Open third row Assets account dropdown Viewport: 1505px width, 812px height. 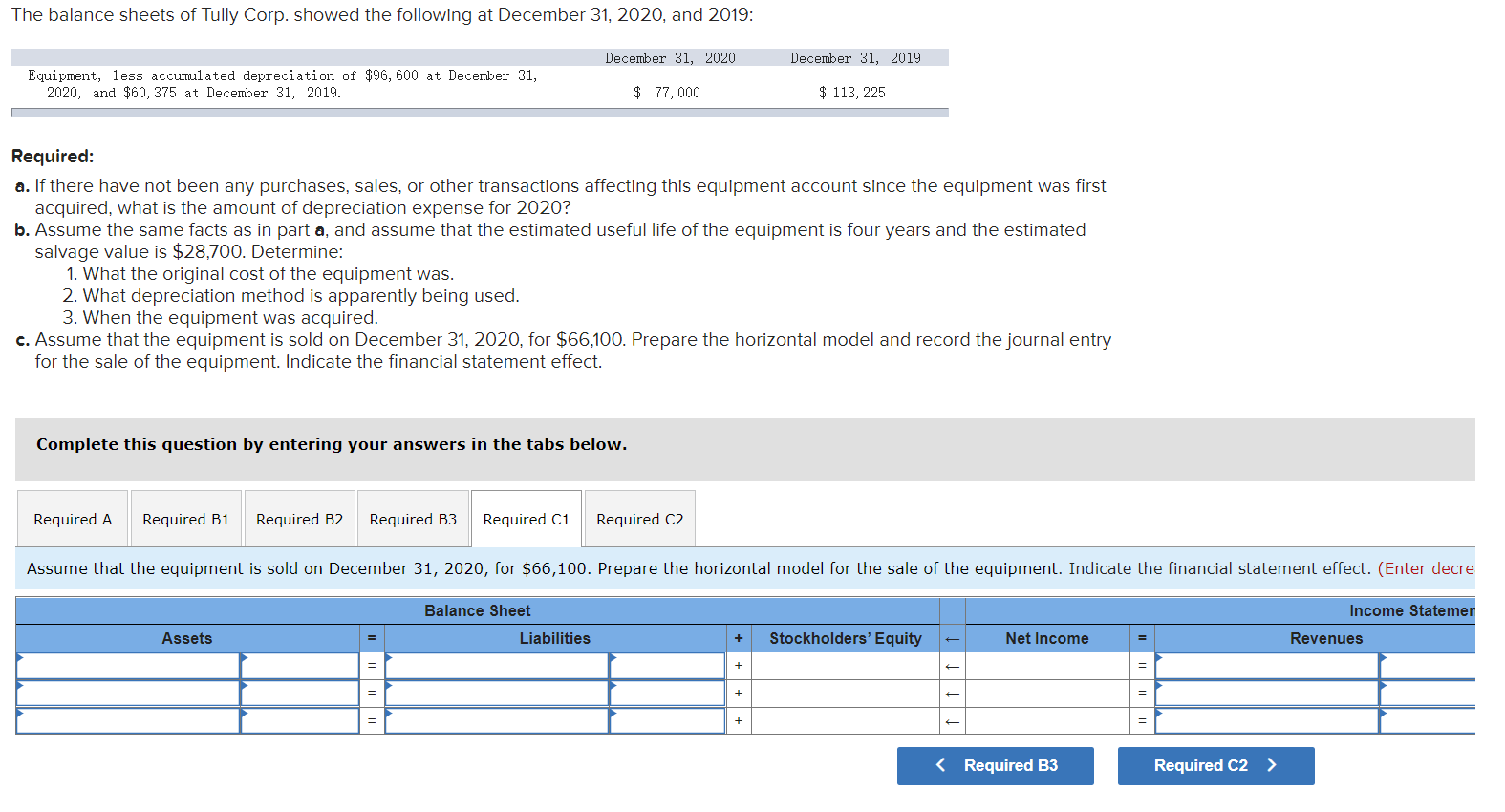(x=128, y=721)
